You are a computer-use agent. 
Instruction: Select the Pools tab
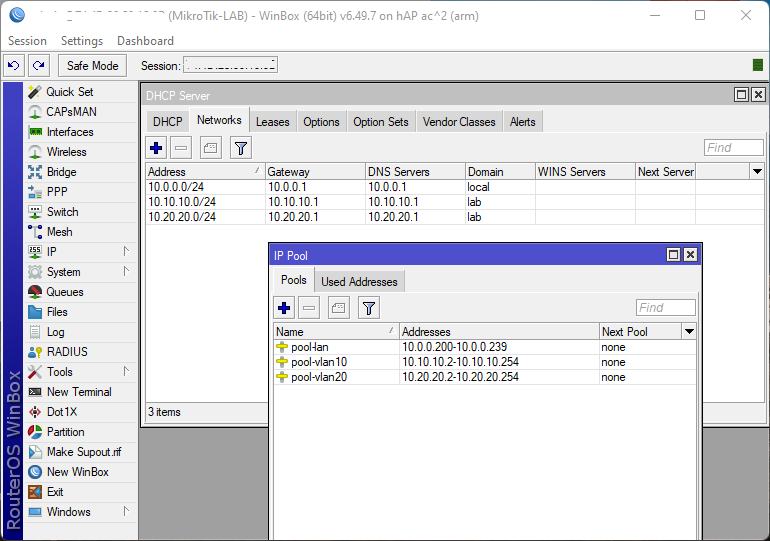pos(294,280)
